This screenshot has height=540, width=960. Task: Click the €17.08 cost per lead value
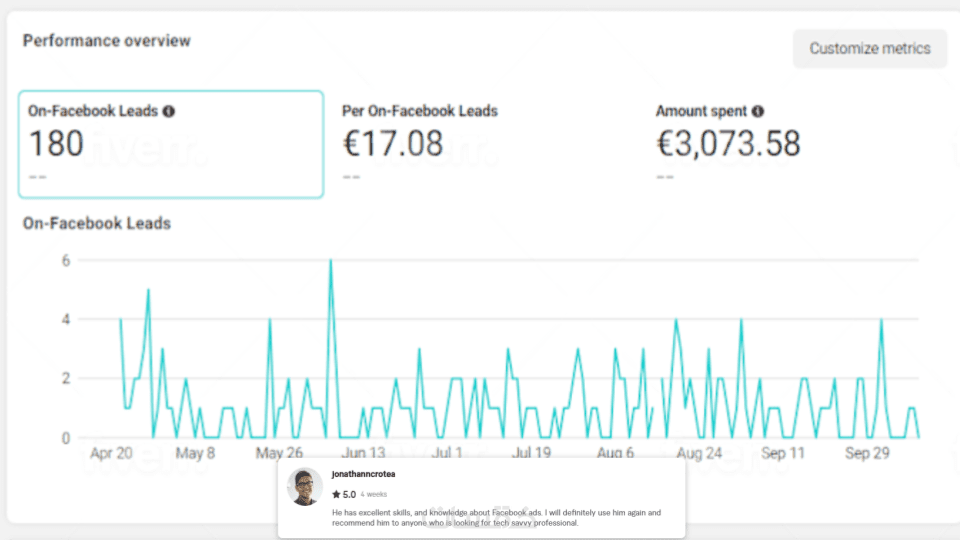[393, 144]
